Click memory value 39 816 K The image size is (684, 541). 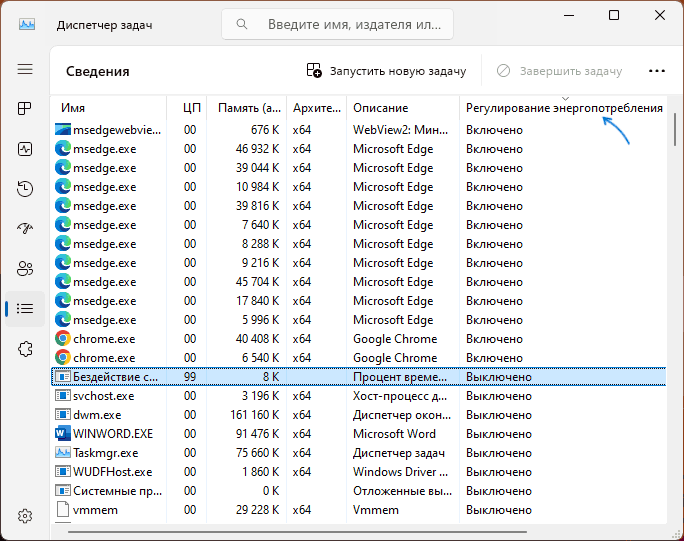257,206
